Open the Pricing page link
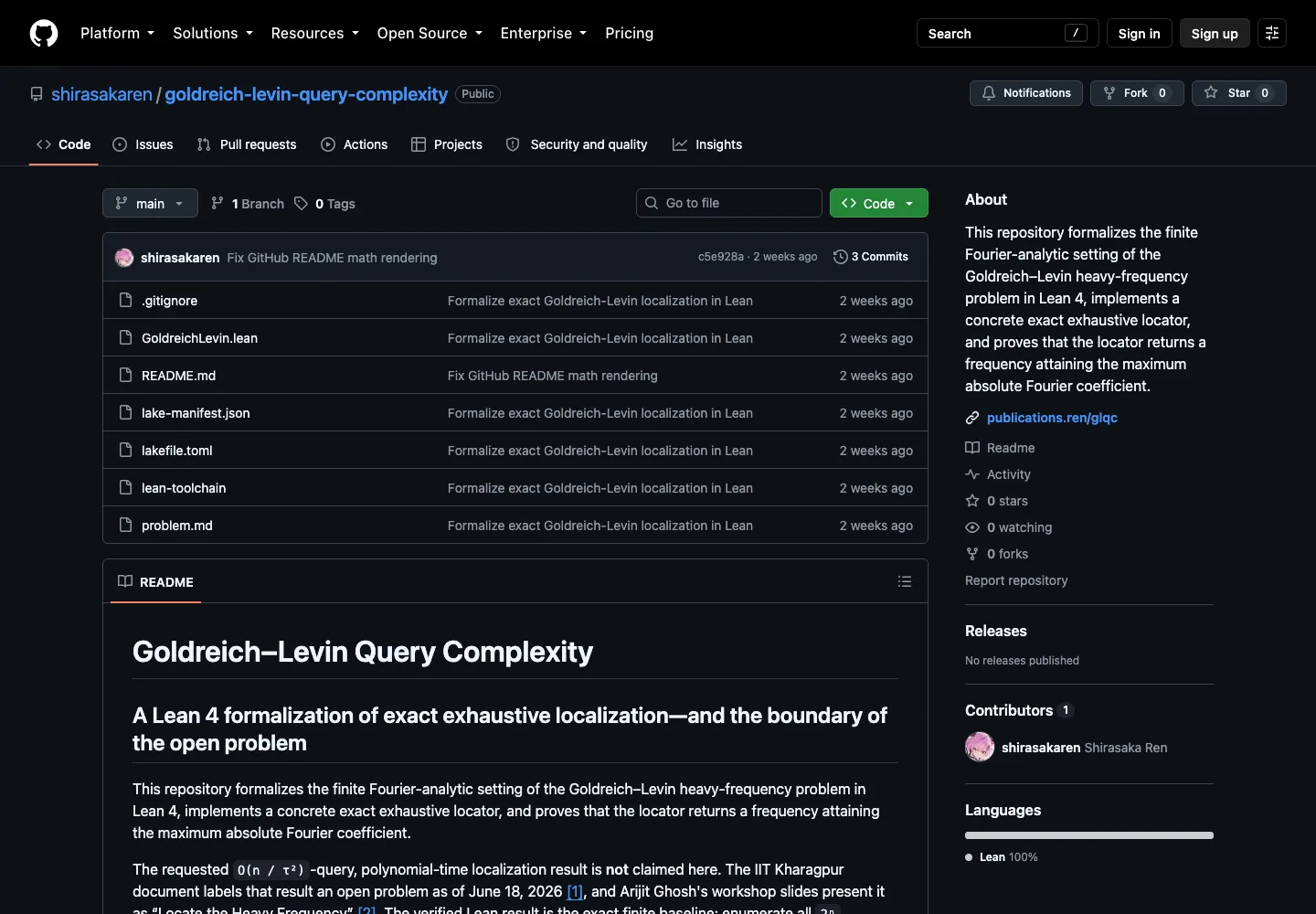This screenshot has width=1316, height=914. [629, 33]
